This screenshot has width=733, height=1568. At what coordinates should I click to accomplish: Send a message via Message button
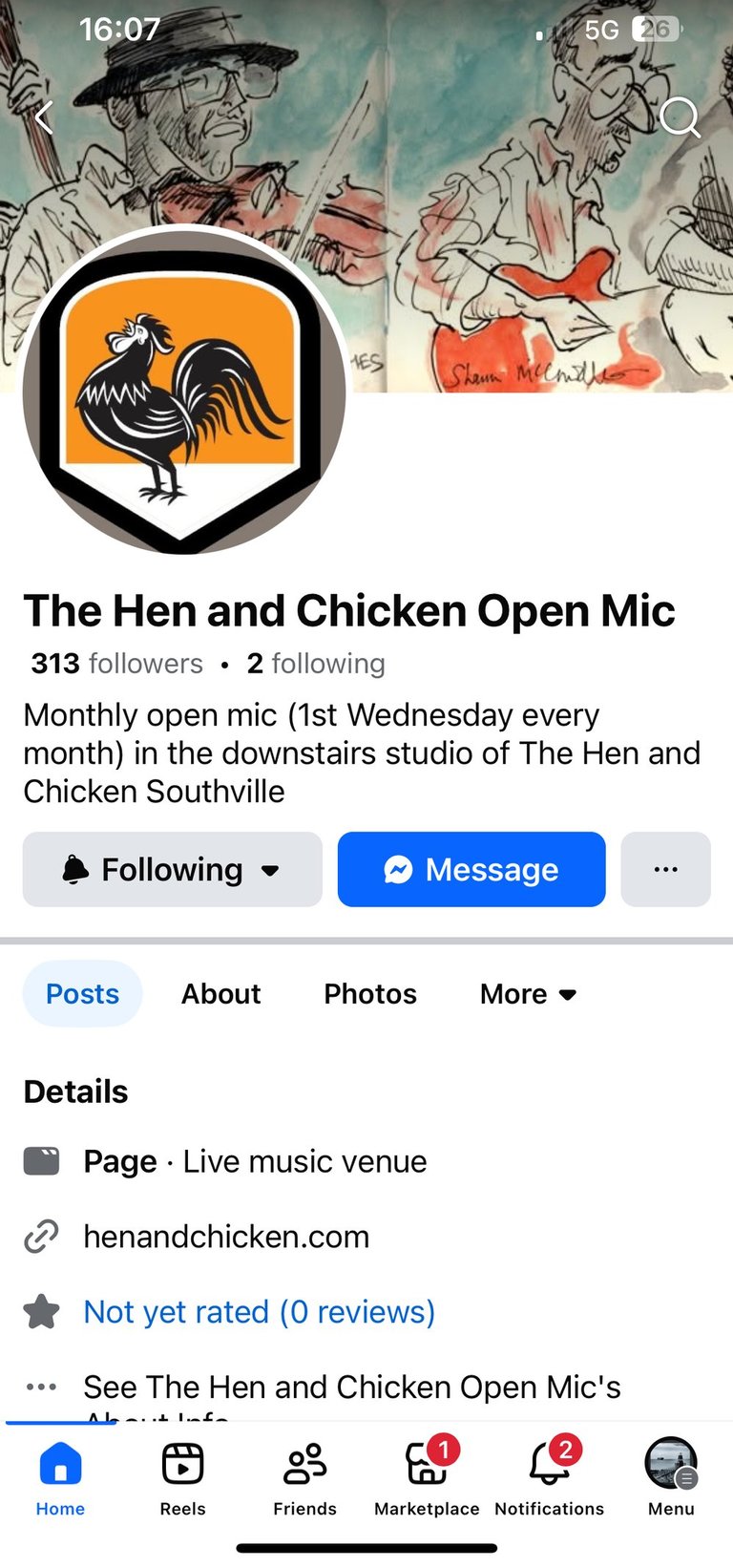(x=471, y=869)
